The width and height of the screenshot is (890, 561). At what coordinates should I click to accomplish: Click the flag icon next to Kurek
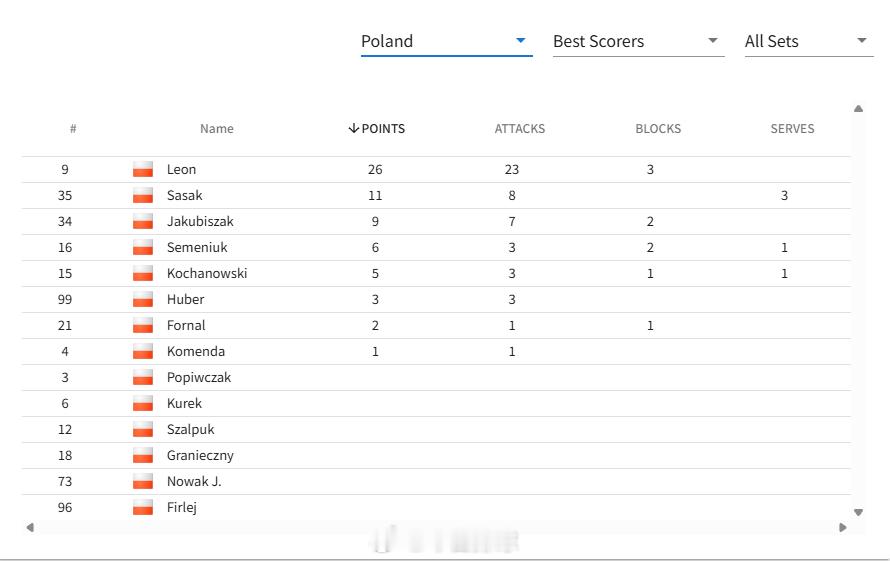click(143, 403)
